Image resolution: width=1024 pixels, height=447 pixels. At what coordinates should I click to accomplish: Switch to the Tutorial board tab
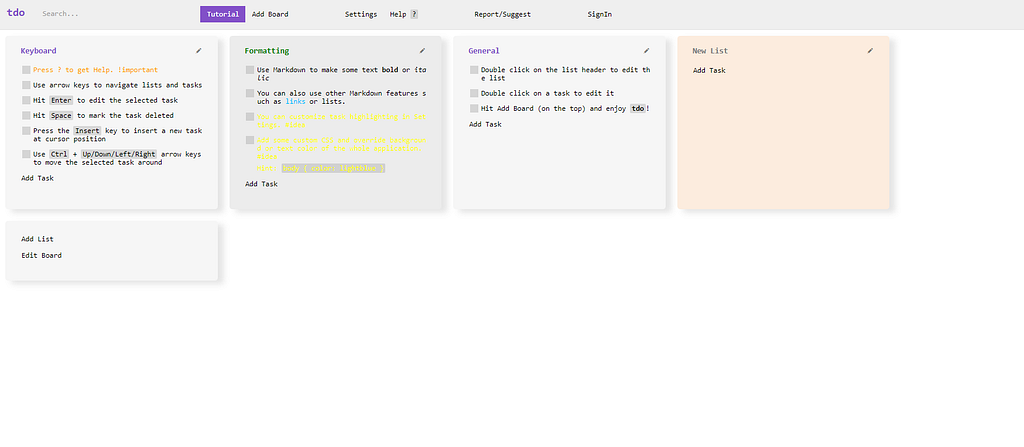click(x=223, y=14)
